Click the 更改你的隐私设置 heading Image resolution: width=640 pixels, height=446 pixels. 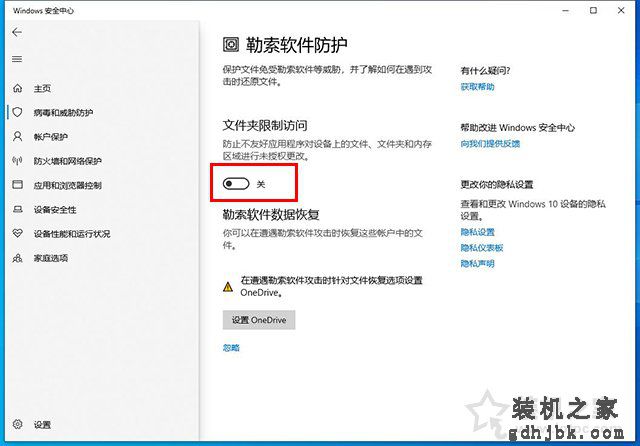point(497,184)
